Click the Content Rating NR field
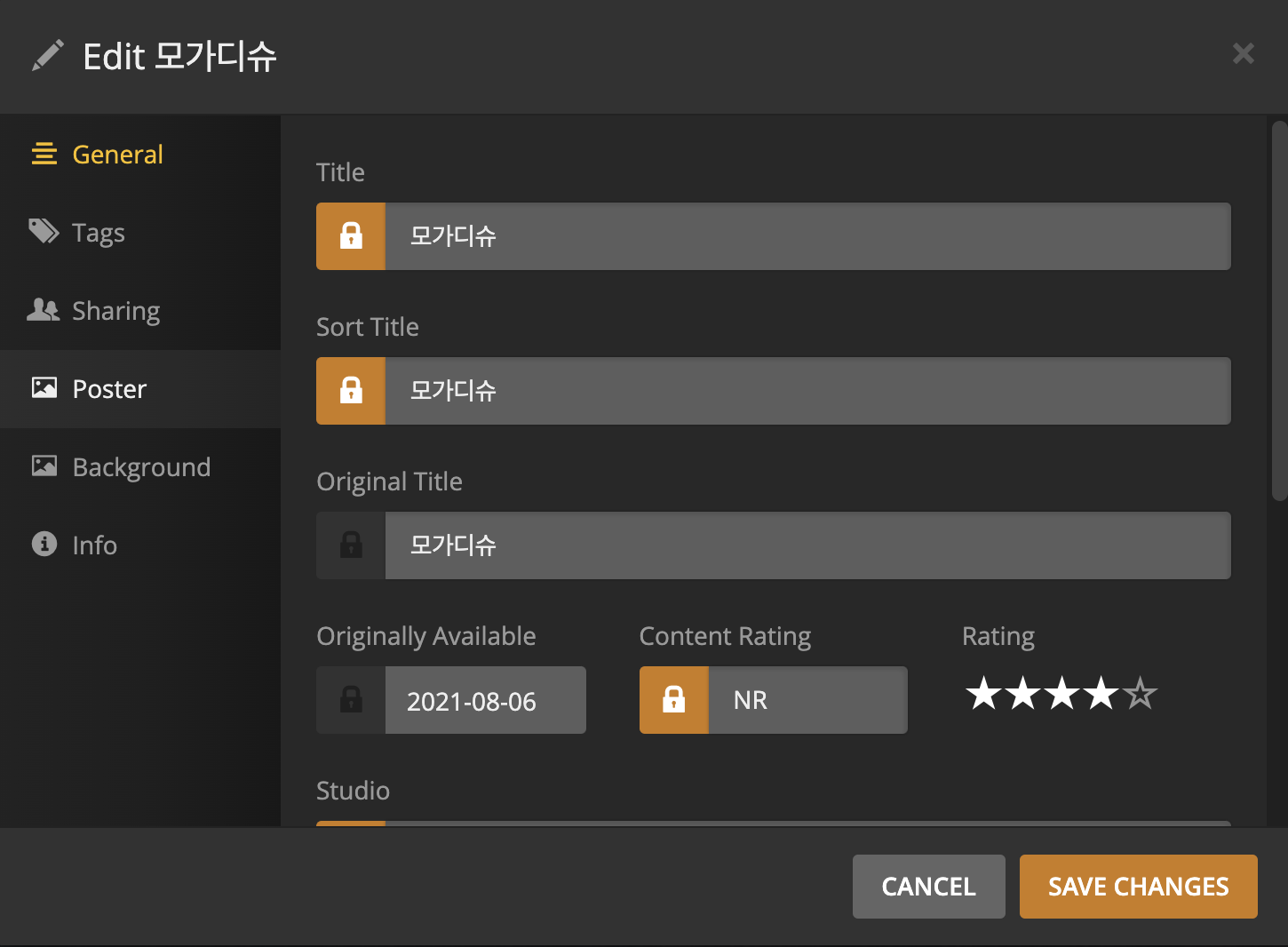Image resolution: width=1288 pixels, height=947 pixels. point(807,700)
